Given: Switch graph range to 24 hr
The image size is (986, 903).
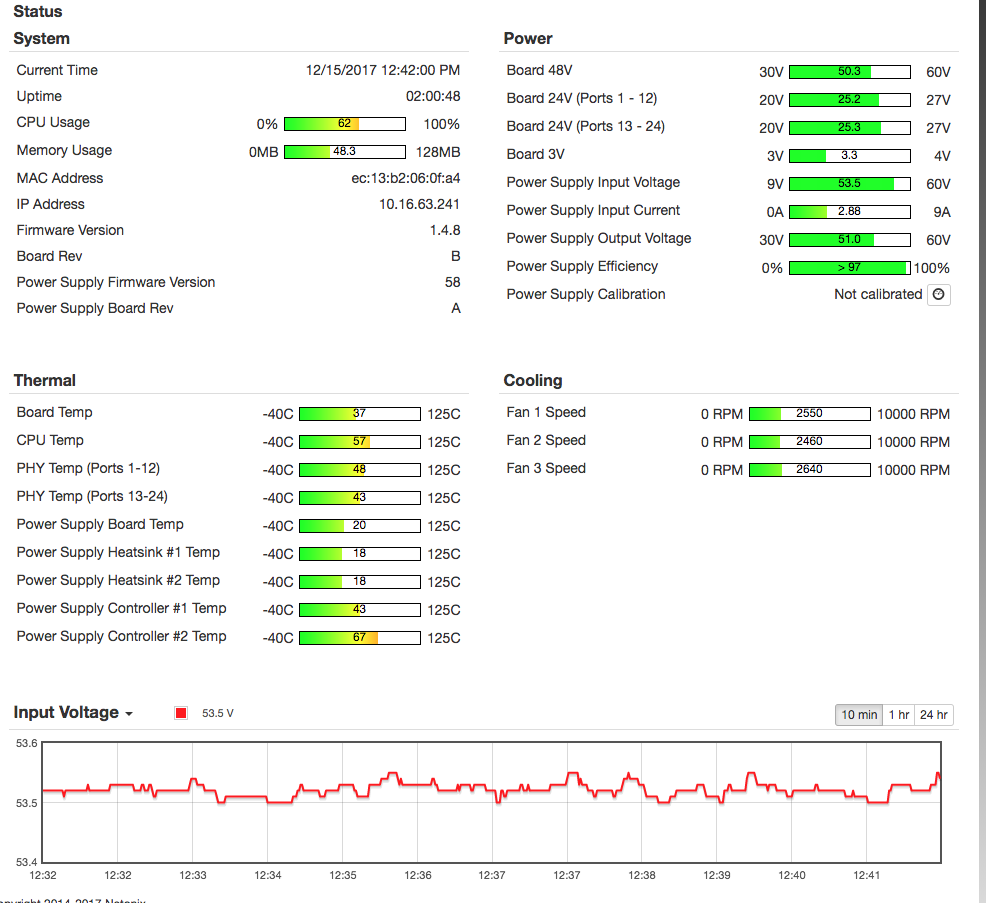Looking at the screenshot, I should pos(933,715).
